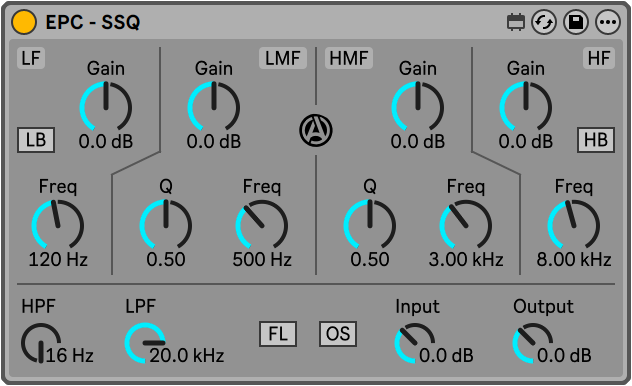Click the hot-swap preset circular arrows icon
632x386 pixels.
point(544,22)
